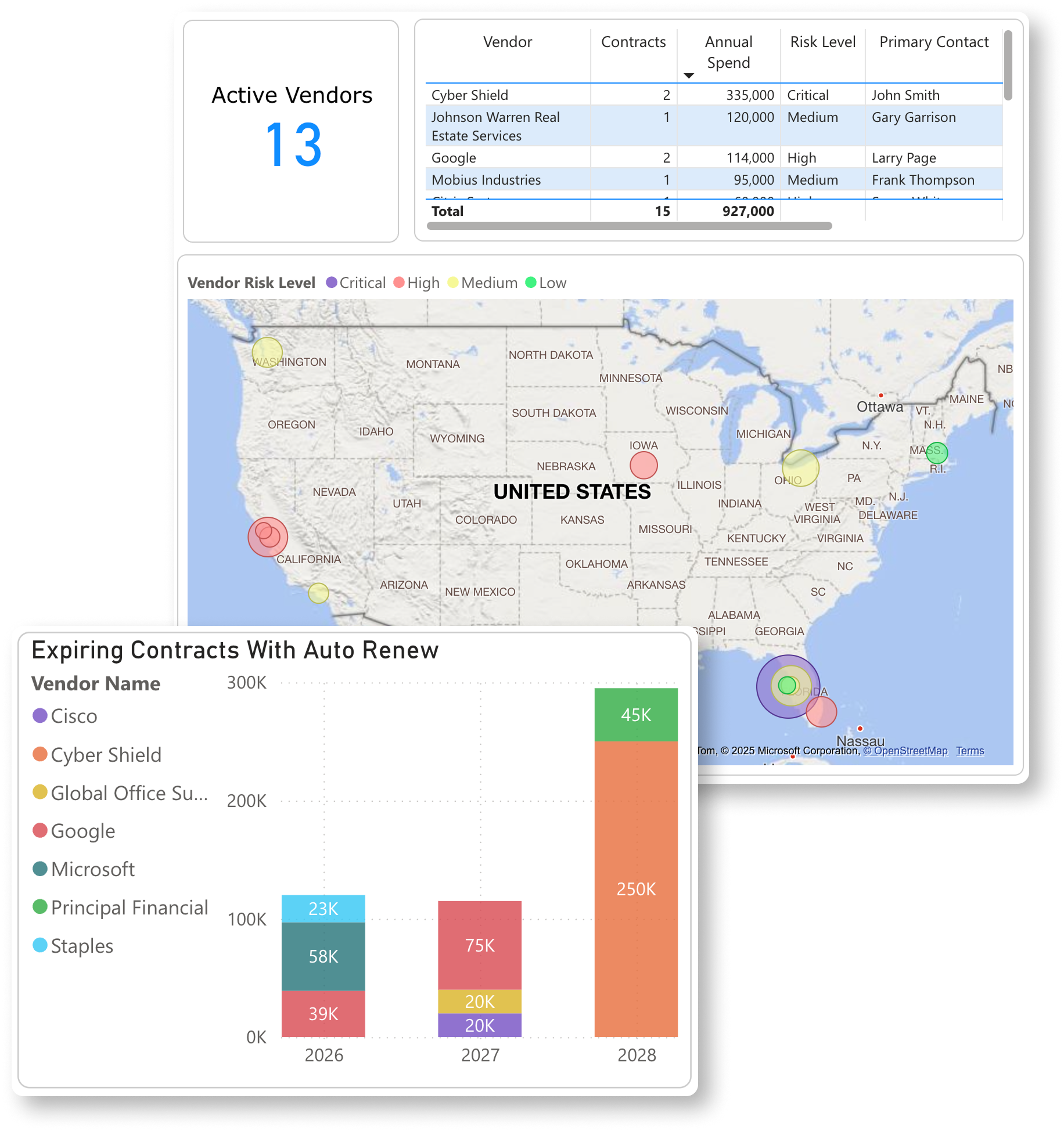Click the Larry Page contact cell

click(x=904, y=157)
